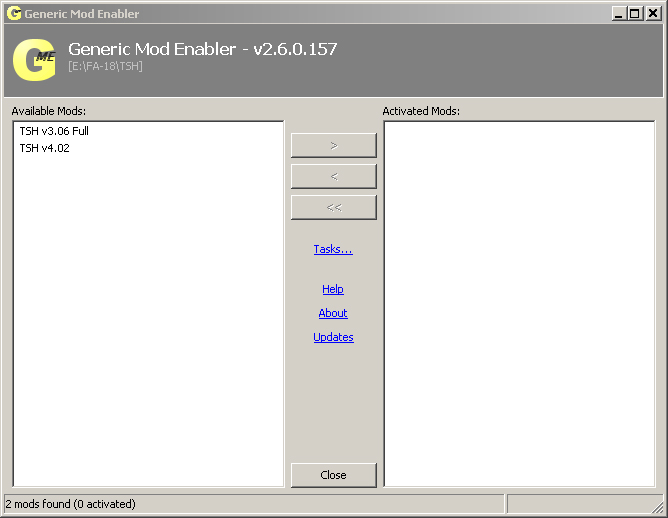The height and width of the screenshot is (518, 668).
Task: Click the GME logo in the header
Action: coord(34,59)
